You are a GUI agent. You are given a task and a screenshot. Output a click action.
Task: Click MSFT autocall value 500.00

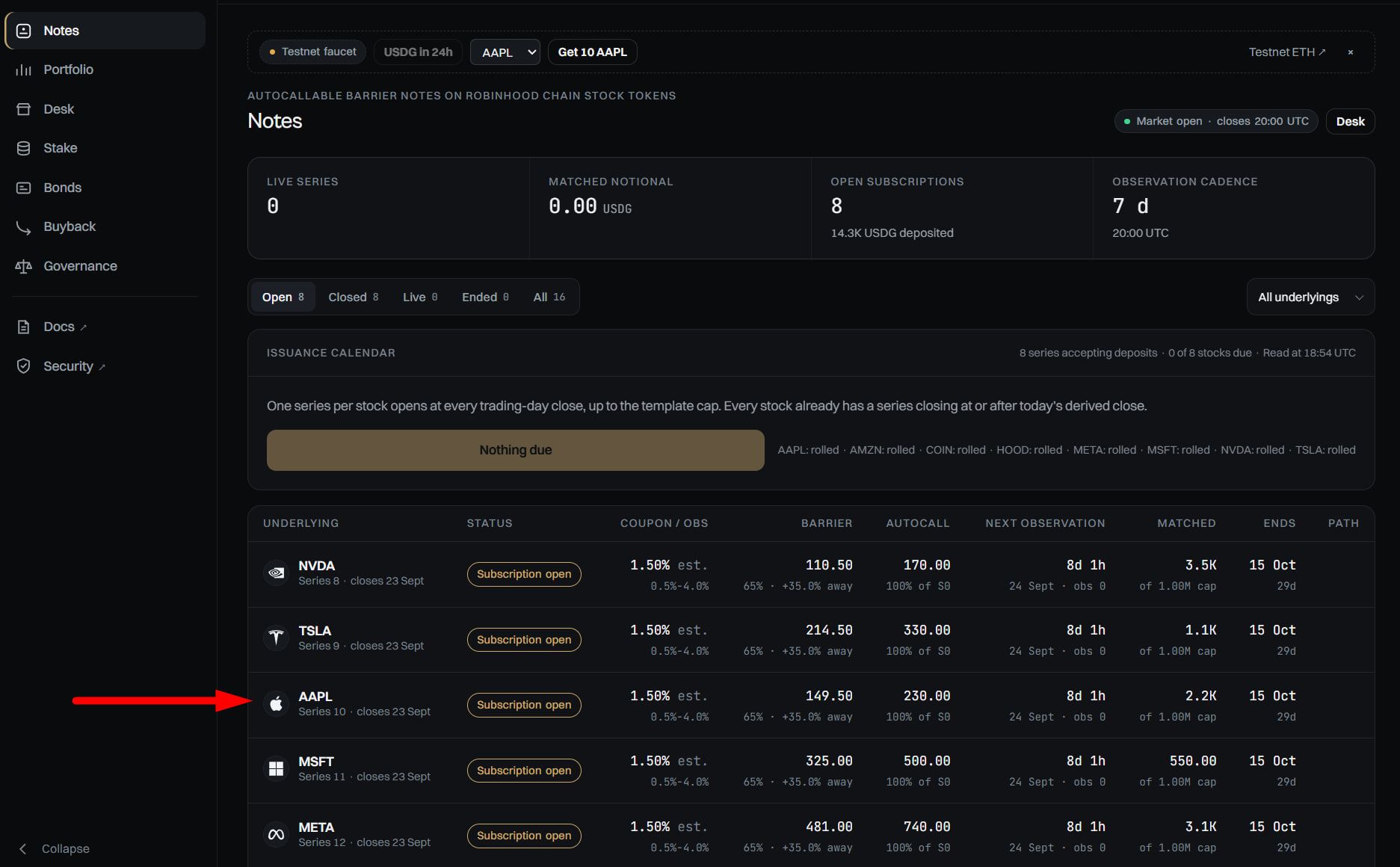pyautogui.click(x=927, y=761)
